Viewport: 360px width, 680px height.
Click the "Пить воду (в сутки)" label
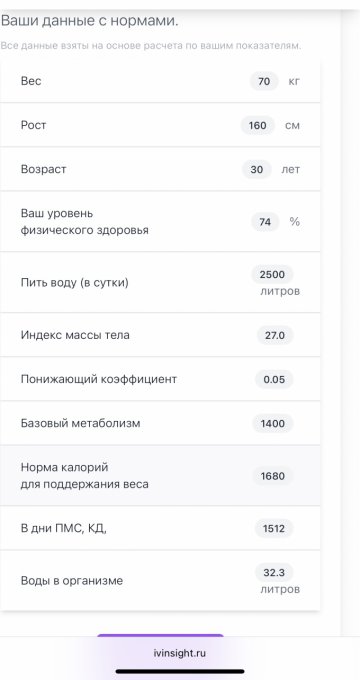[x=75, y=283]
